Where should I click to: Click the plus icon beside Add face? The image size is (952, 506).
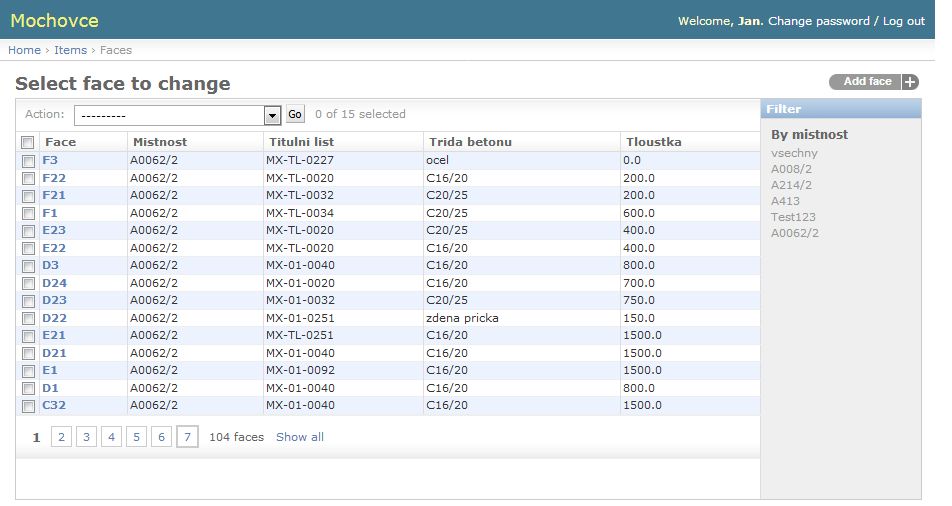[909, 82]
